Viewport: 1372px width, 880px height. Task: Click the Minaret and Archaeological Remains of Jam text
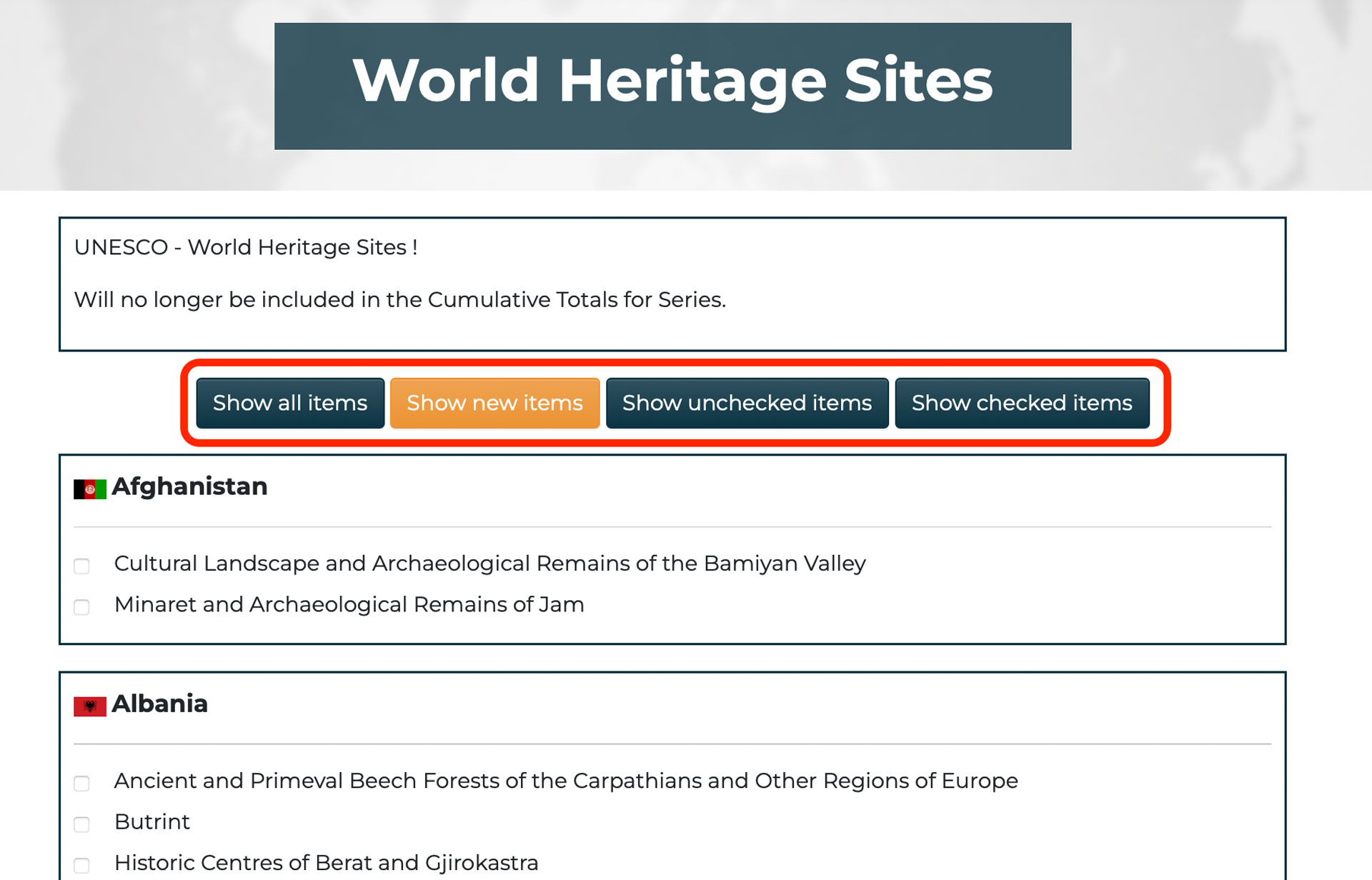click(x=349, y=604)
